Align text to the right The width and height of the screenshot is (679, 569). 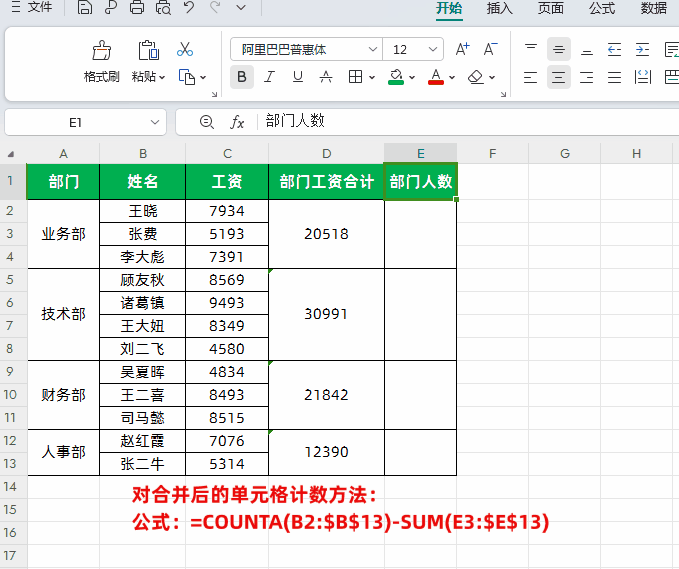pyautogui.click(x=587, y=77)
